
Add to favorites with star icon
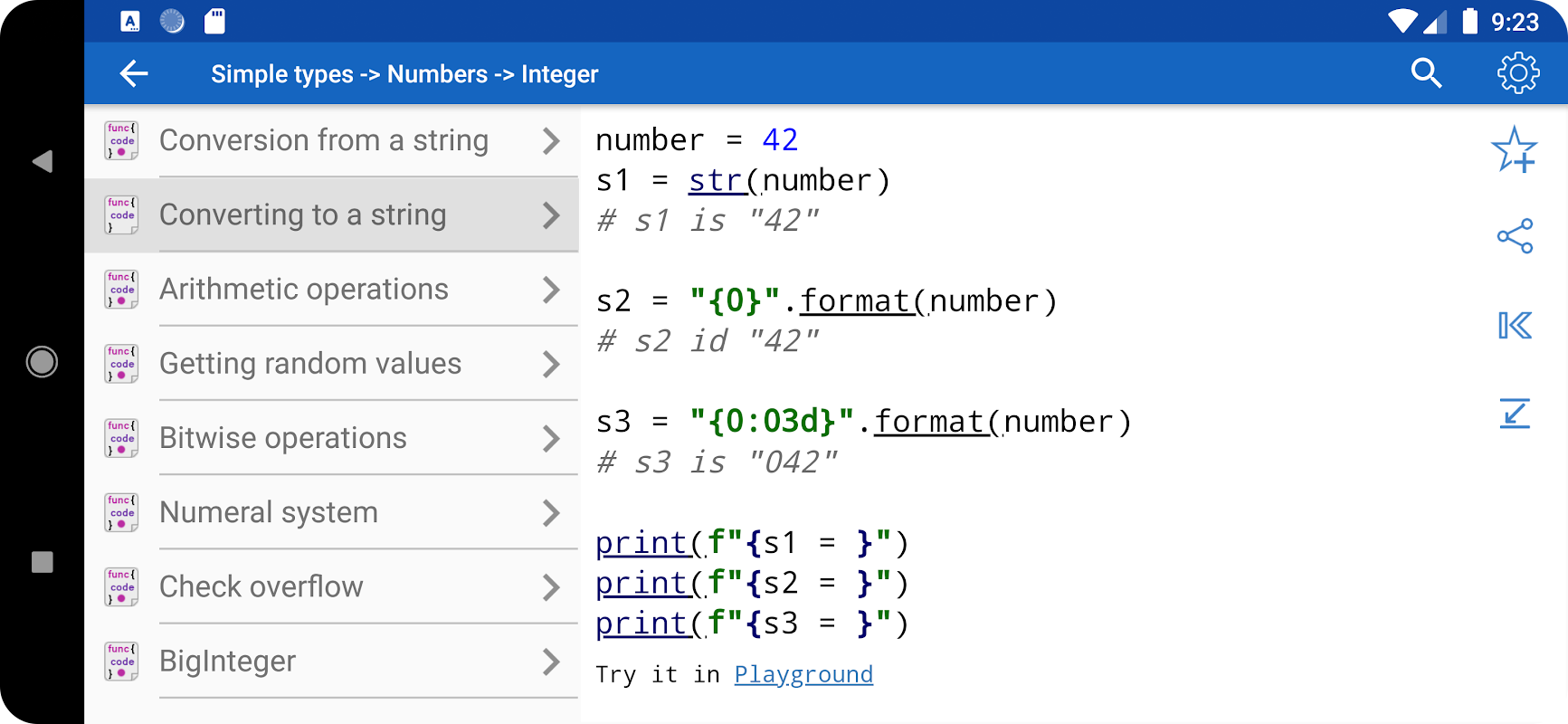1514,150
